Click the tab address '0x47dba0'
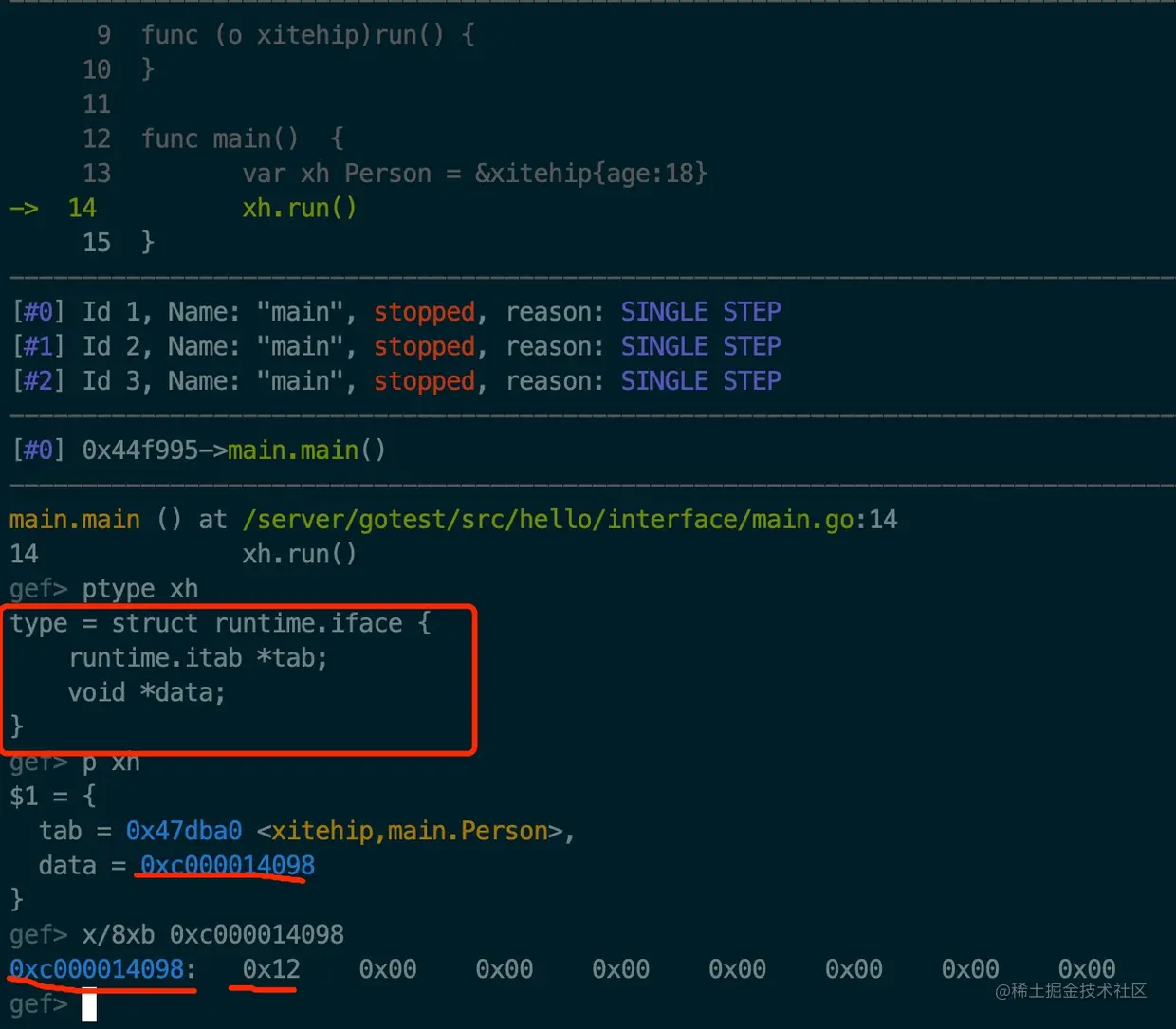 coord(184,831)
